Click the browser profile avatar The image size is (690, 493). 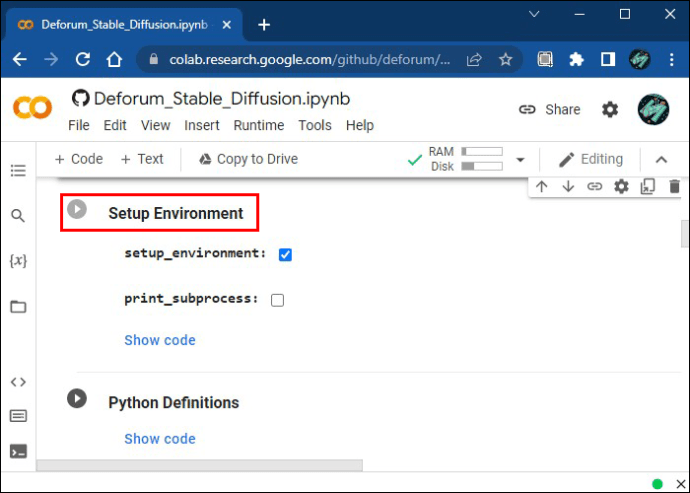tap(639, 59)
